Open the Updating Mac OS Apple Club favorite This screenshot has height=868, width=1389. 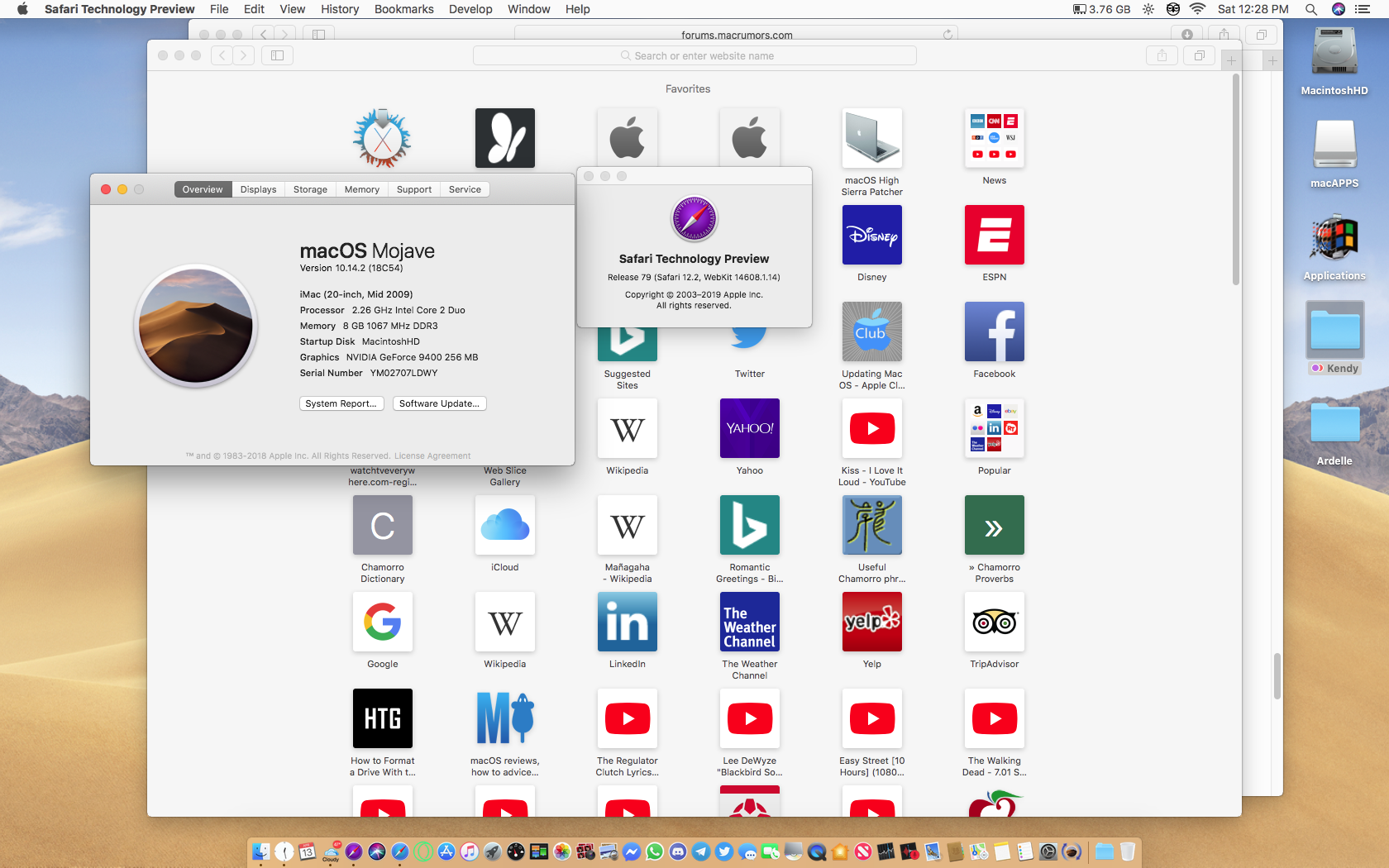pos(871,331)
